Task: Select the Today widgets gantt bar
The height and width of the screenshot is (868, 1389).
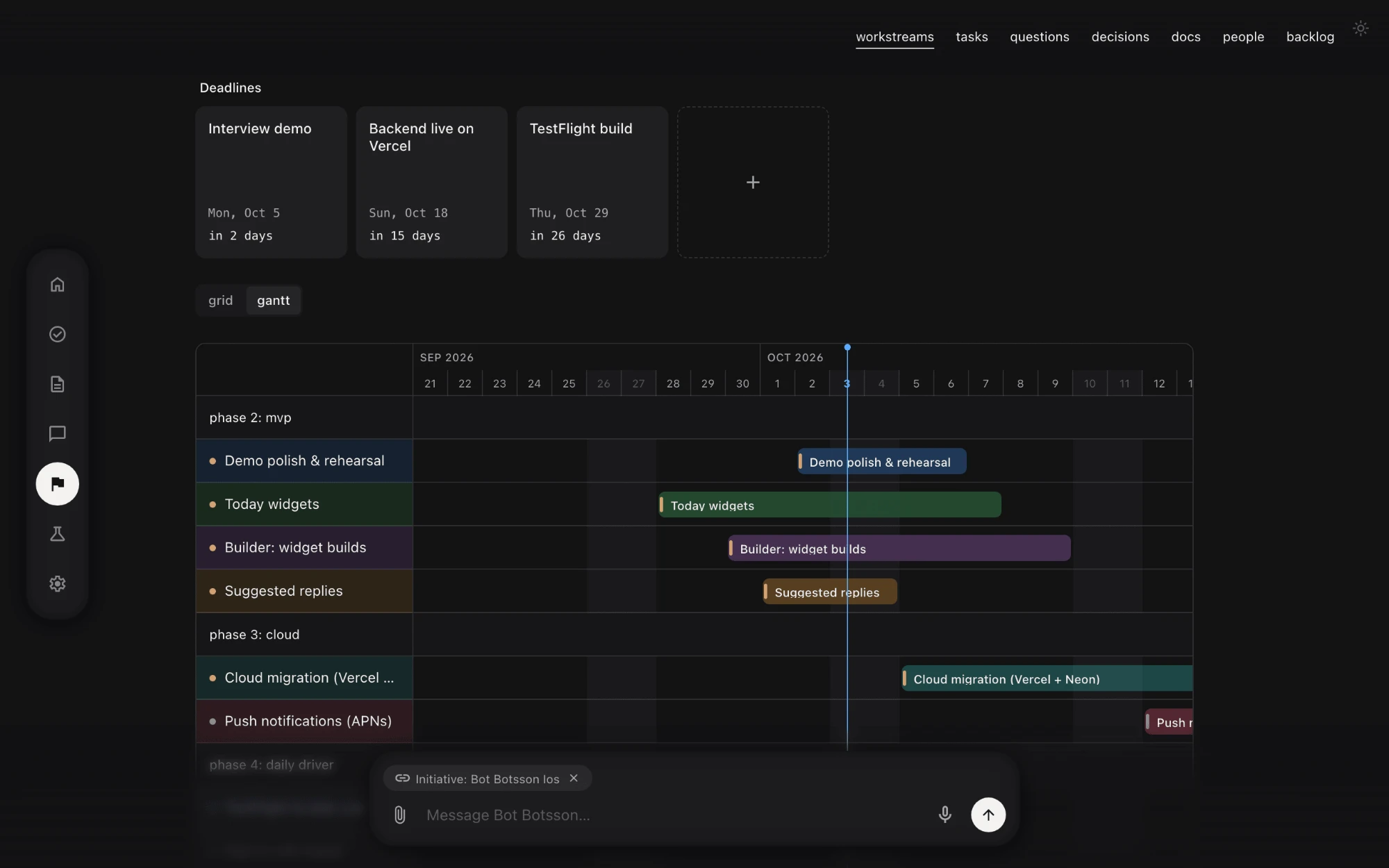Action: pos(830,505)
